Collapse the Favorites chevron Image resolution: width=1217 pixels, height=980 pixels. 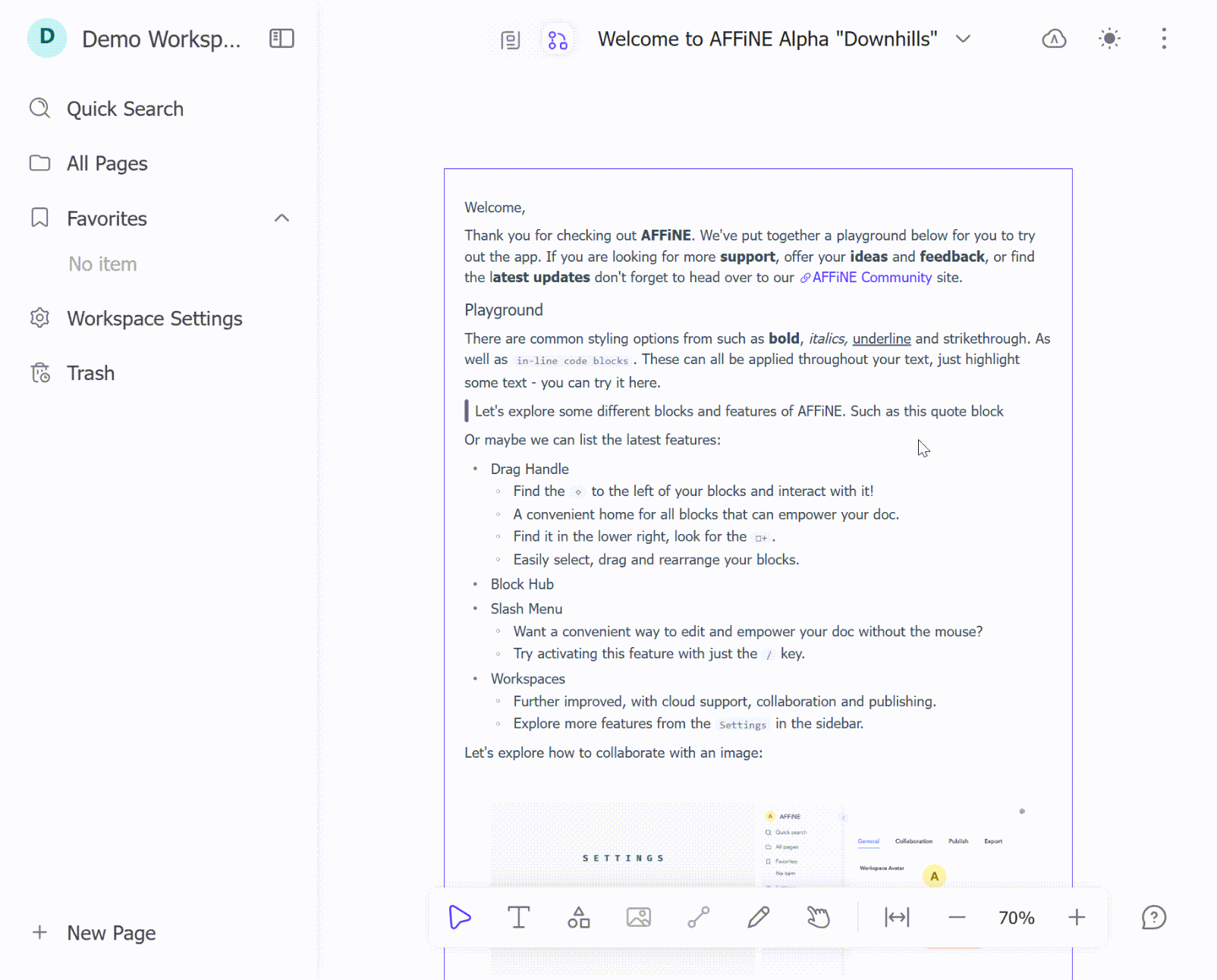[x=281, y=218]
